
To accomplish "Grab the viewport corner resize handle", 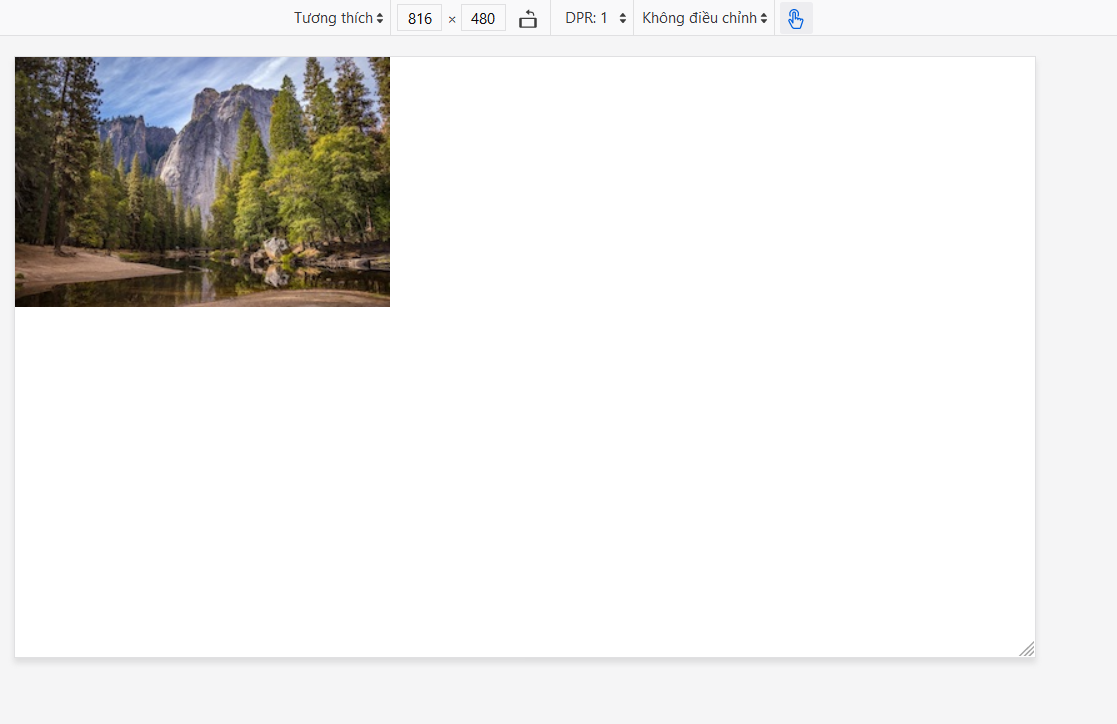I will [1026, 649].
